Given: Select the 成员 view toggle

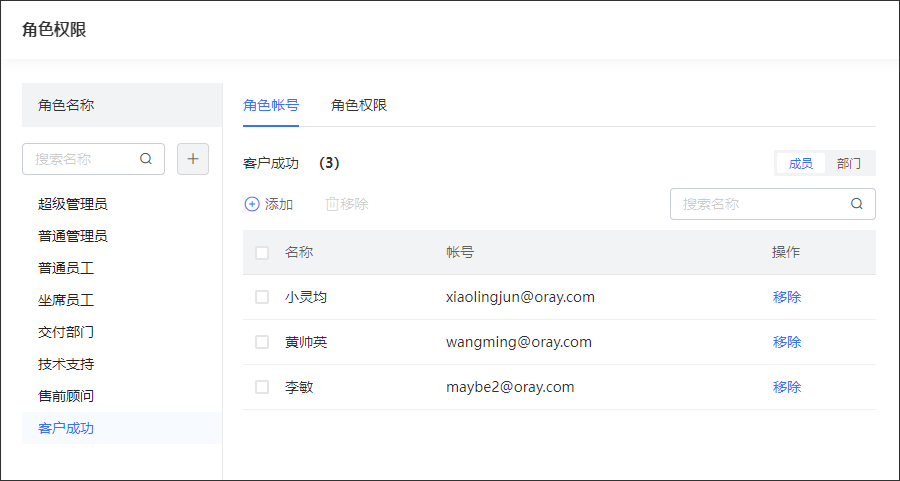Looking at the screenshot, I should [x=801, y=164].
